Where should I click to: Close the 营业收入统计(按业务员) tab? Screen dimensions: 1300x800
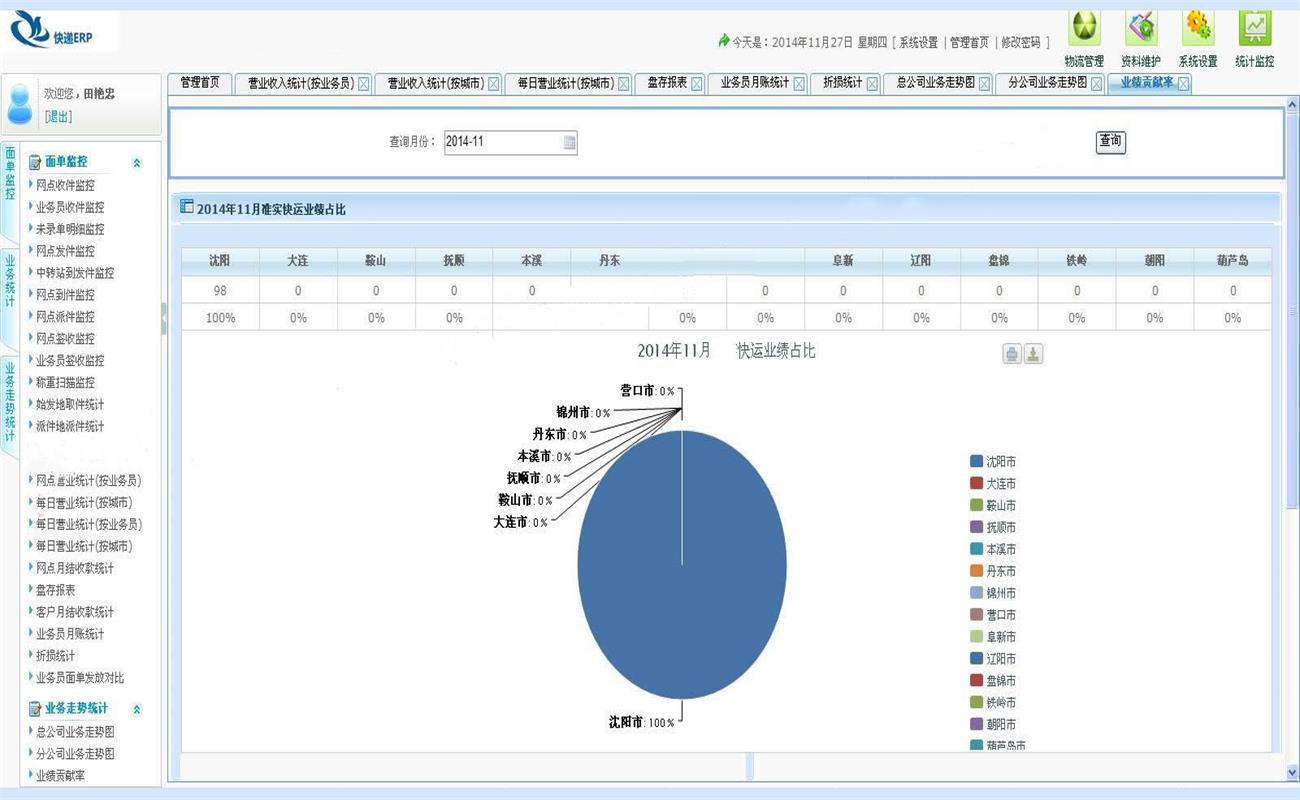click(x=364, y=84)
